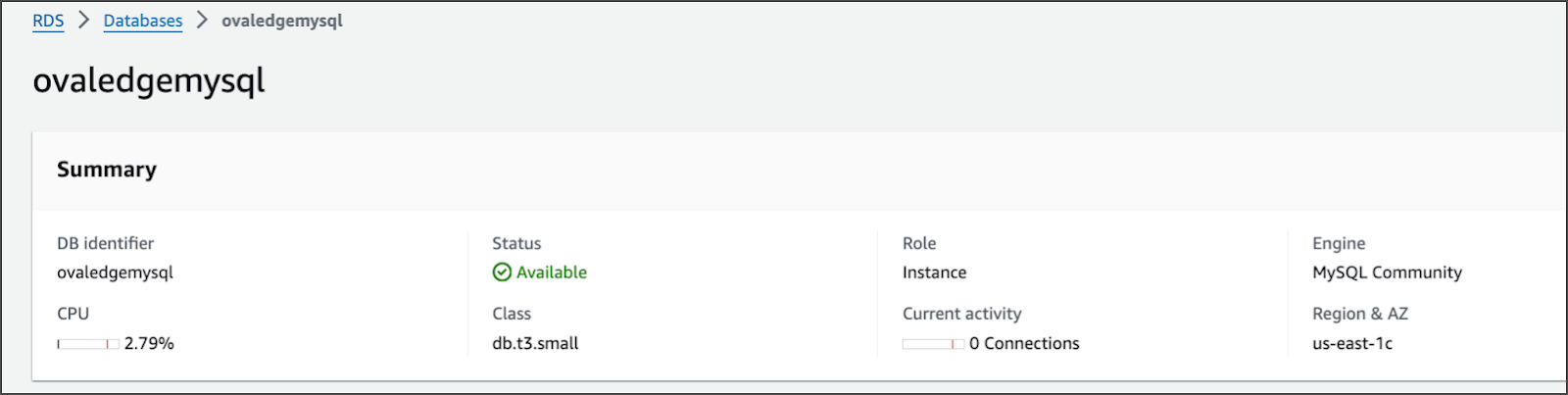The image size is (1568, 395).
Task: Select the 0 Connections text
Action: point(1024,343)
